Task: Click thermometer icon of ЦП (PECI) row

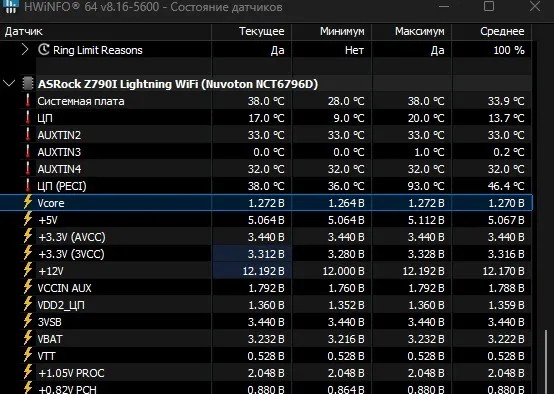Action: [x=28, y=186]
